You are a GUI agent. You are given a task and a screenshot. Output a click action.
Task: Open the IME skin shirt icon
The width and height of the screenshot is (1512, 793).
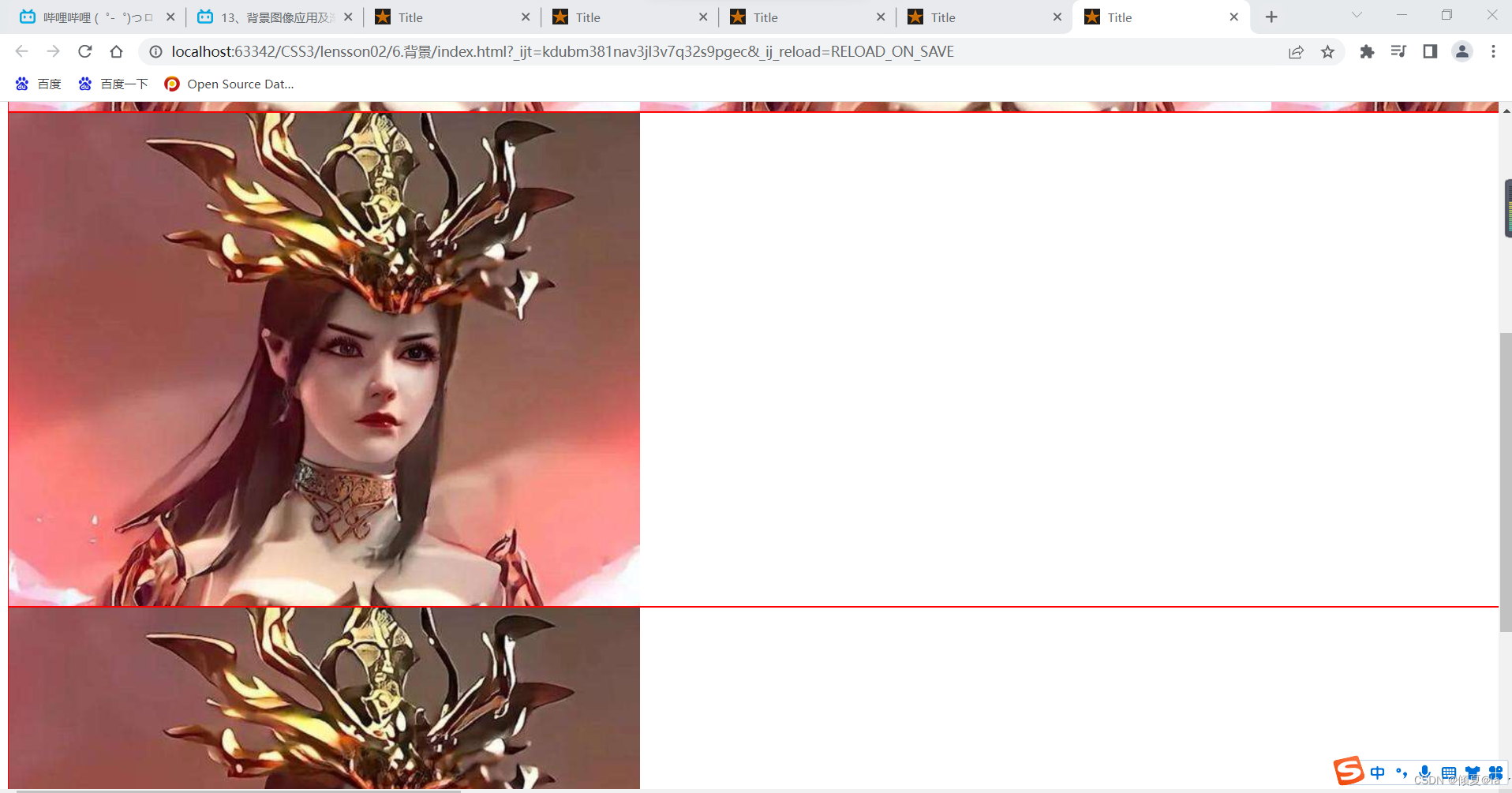(x=1473, y=772)
